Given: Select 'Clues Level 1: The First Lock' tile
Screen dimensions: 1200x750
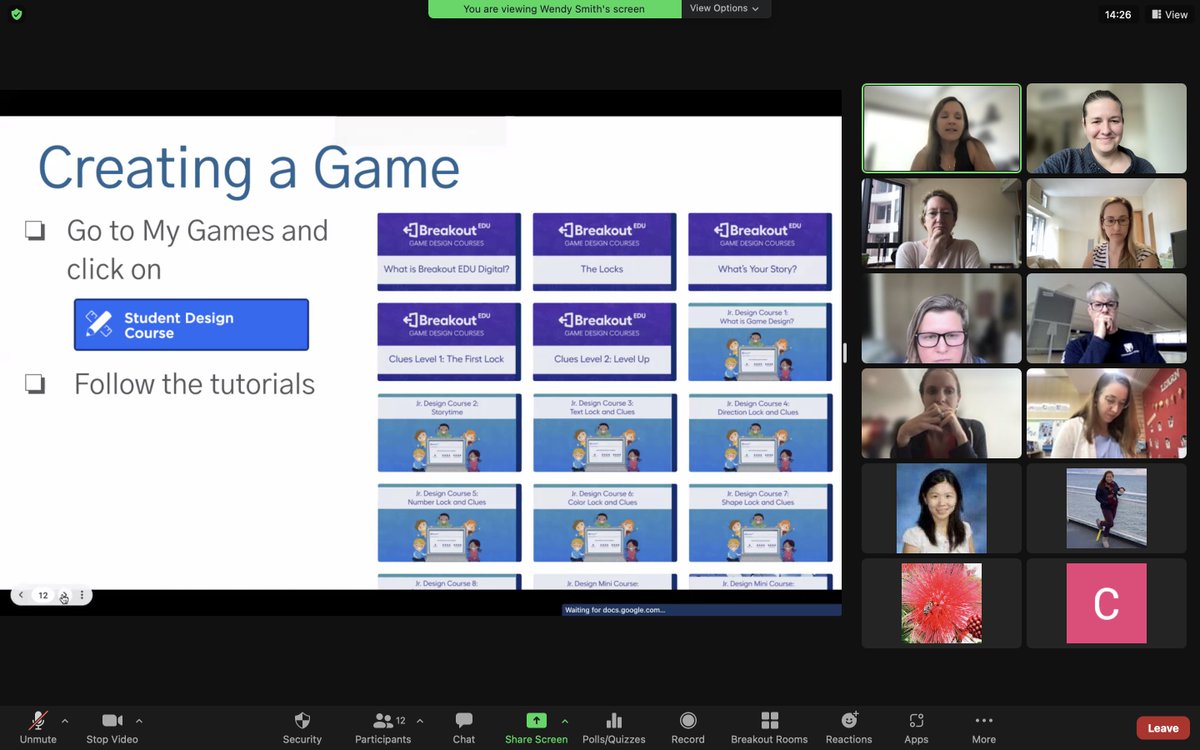Looking at the screenshot, I should coord(449,341).
